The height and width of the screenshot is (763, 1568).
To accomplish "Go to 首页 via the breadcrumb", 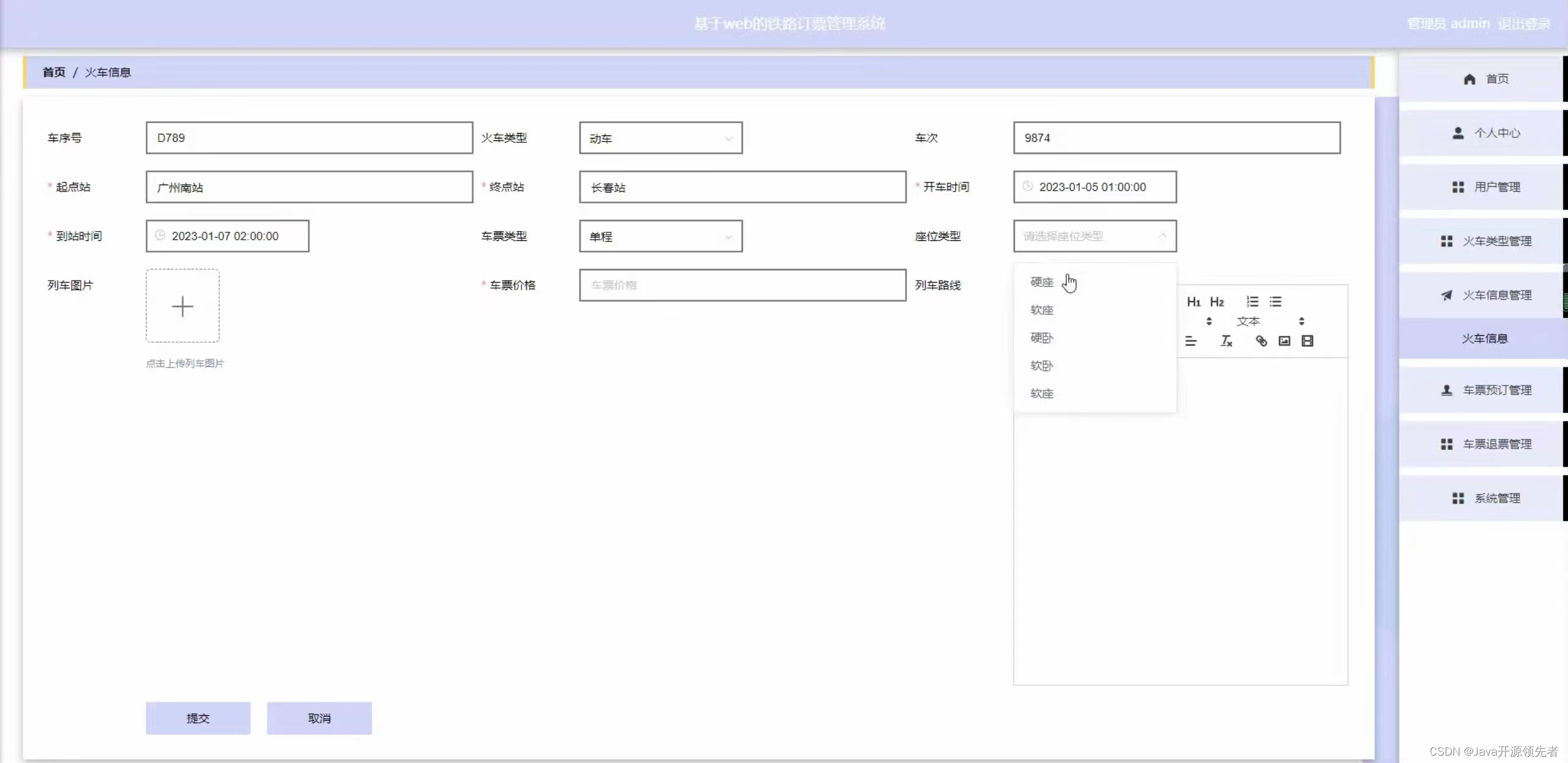I will tap(54, 72).
